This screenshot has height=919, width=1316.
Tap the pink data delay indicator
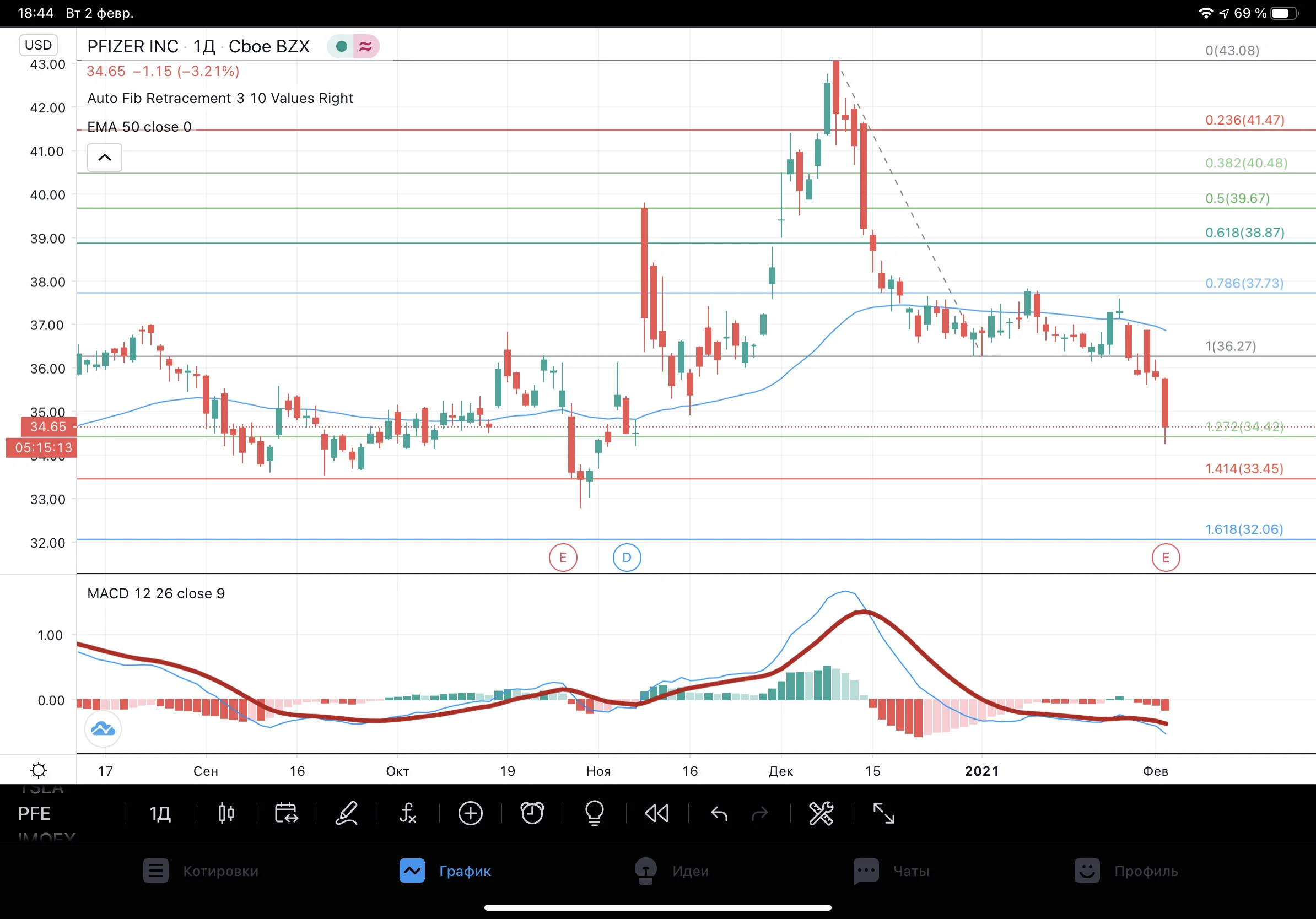click(366, 46)
